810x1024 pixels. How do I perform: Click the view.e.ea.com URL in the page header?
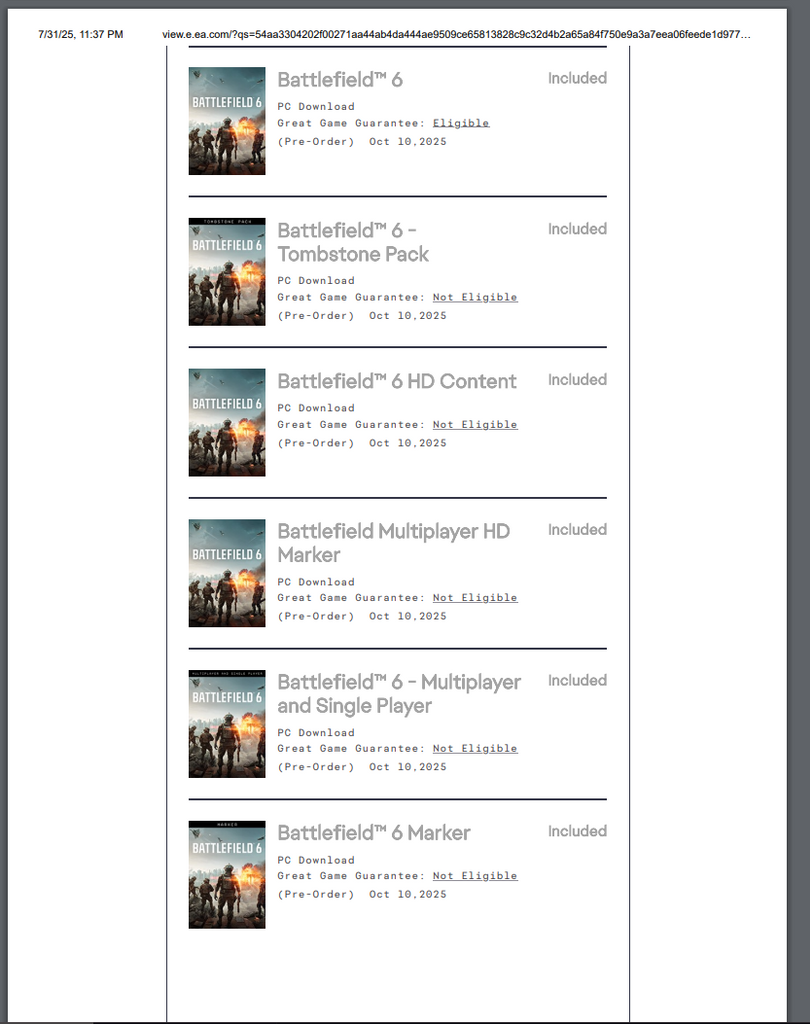456,35
